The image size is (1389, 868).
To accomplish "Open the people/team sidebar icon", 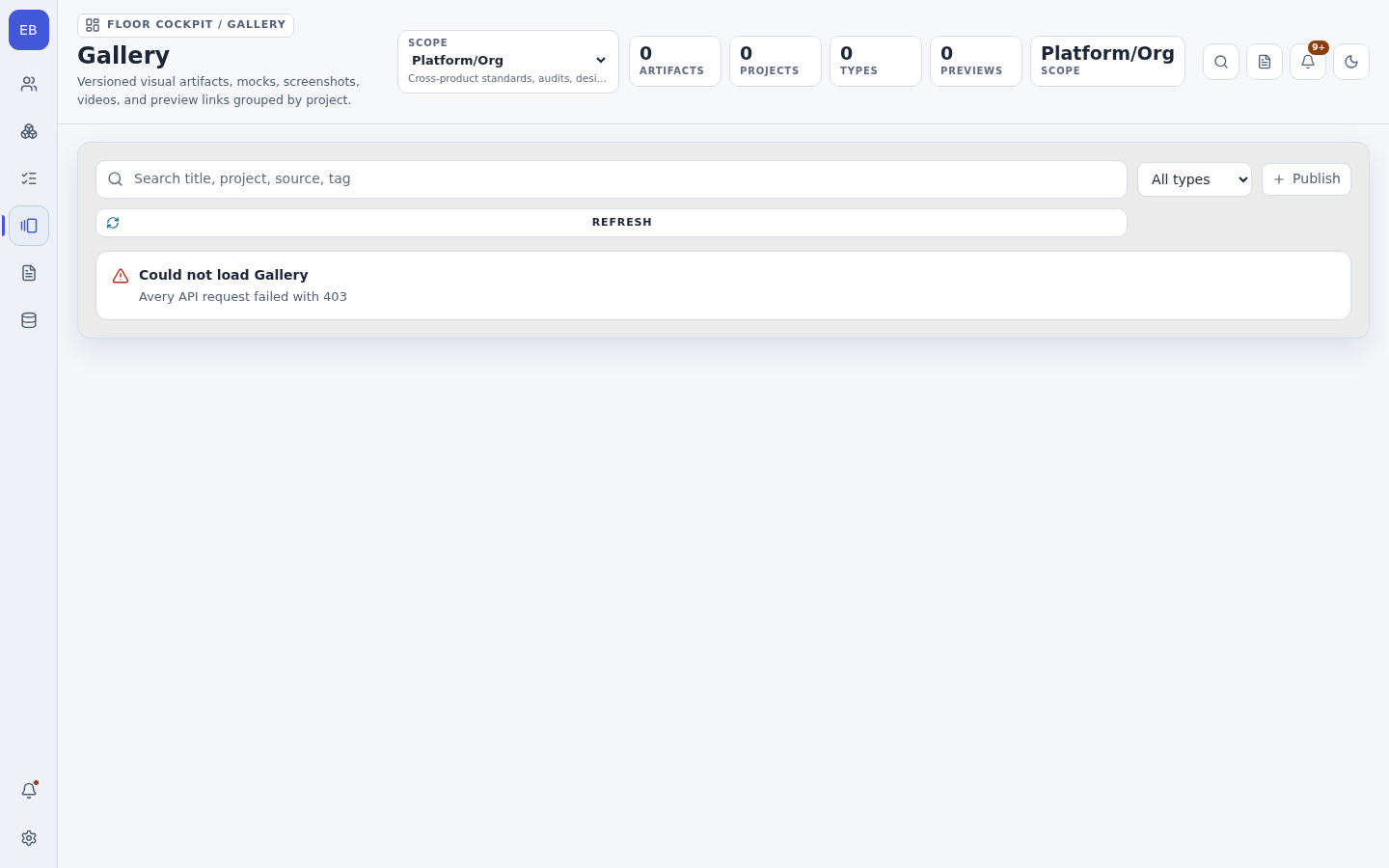I will pyautogui.click(x=29, y=84).
